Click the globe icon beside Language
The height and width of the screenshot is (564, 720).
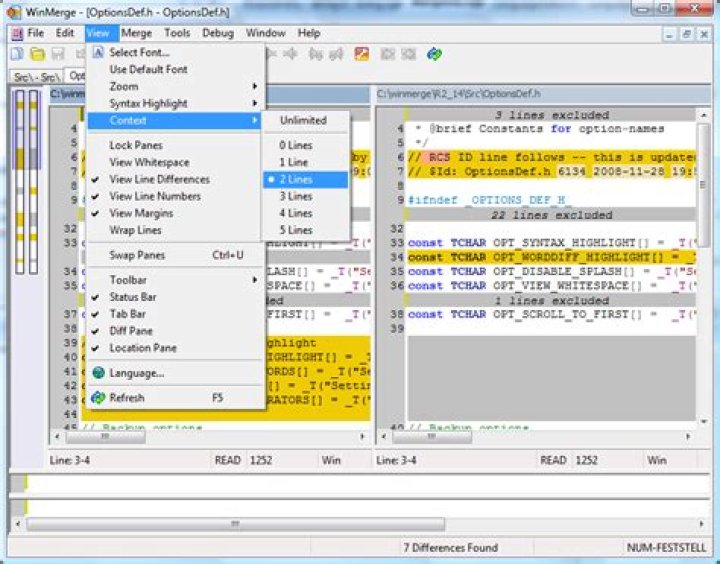(98, 372)
